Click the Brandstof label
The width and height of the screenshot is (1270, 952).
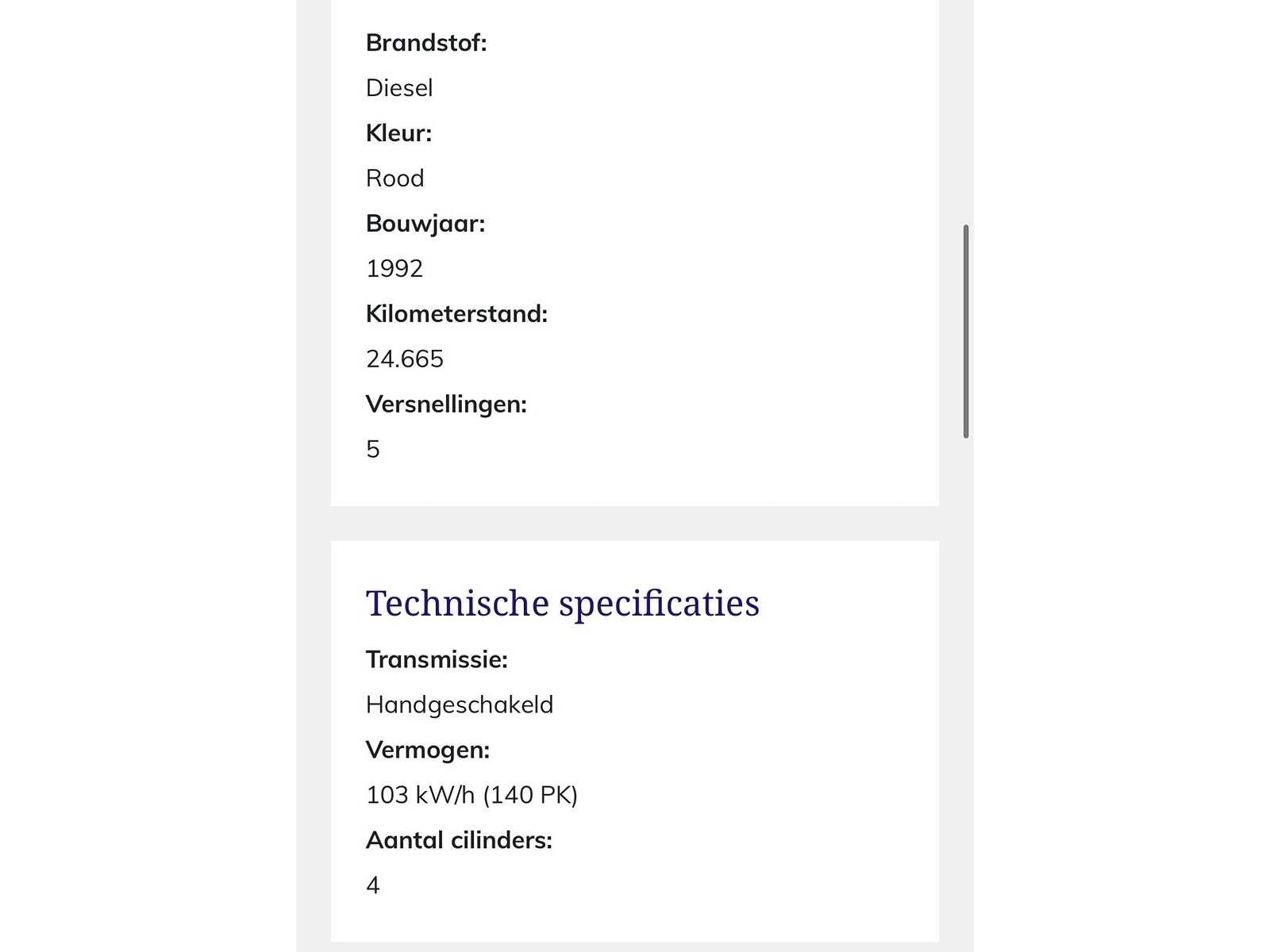coord(426,43)
